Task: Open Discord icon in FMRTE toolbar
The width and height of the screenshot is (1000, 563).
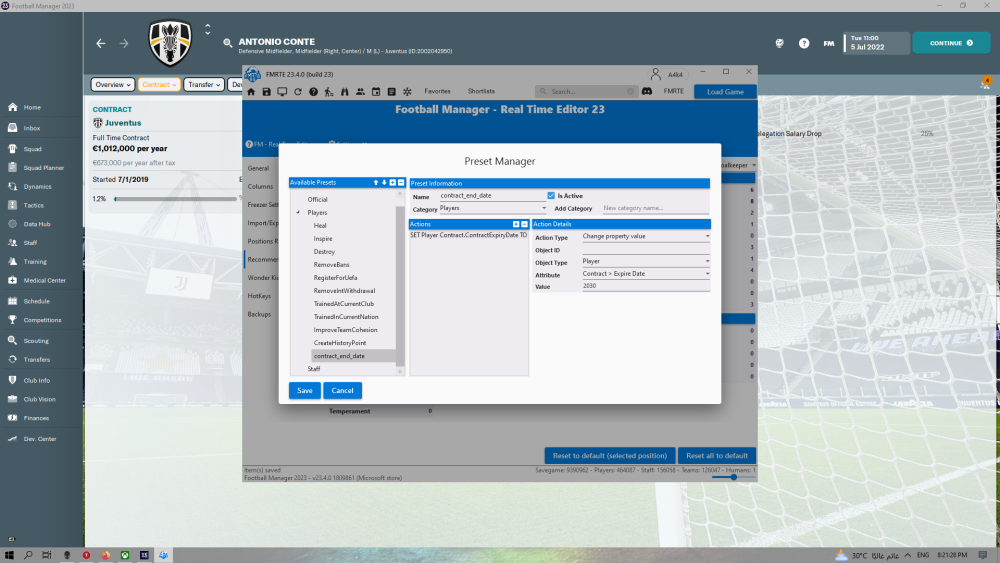Action: pyautogui.click(x=647, y=91)
